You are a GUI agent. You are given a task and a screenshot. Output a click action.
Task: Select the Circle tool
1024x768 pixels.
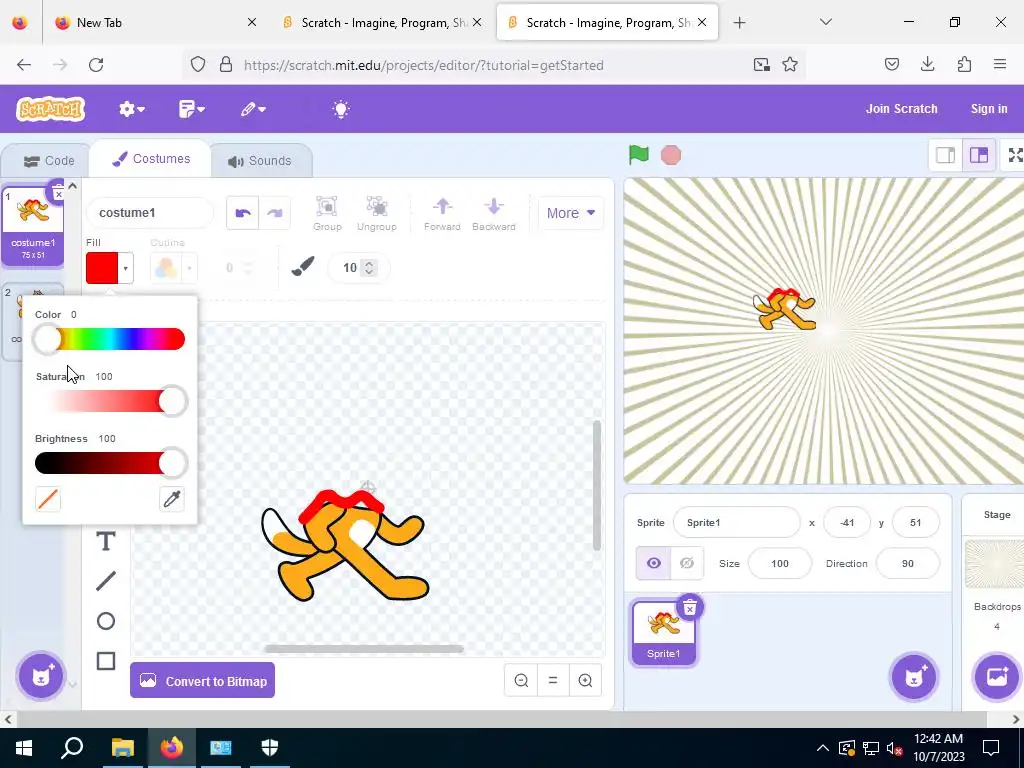coord(106,621)
